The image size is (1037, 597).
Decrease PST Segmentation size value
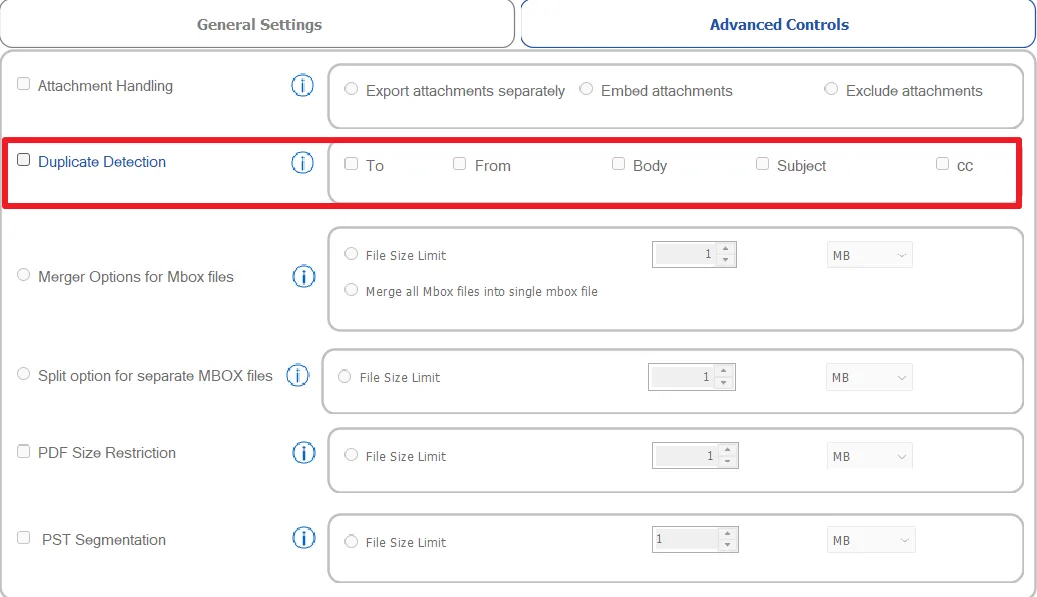727,545
